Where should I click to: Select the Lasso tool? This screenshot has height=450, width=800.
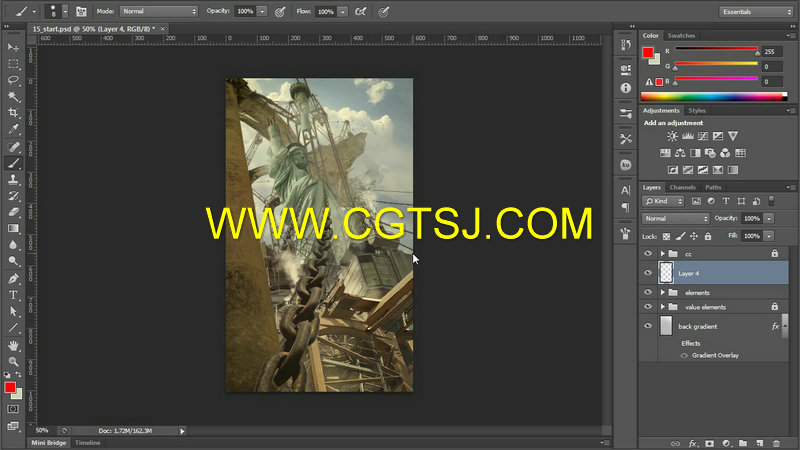click(x=13, y=80)
